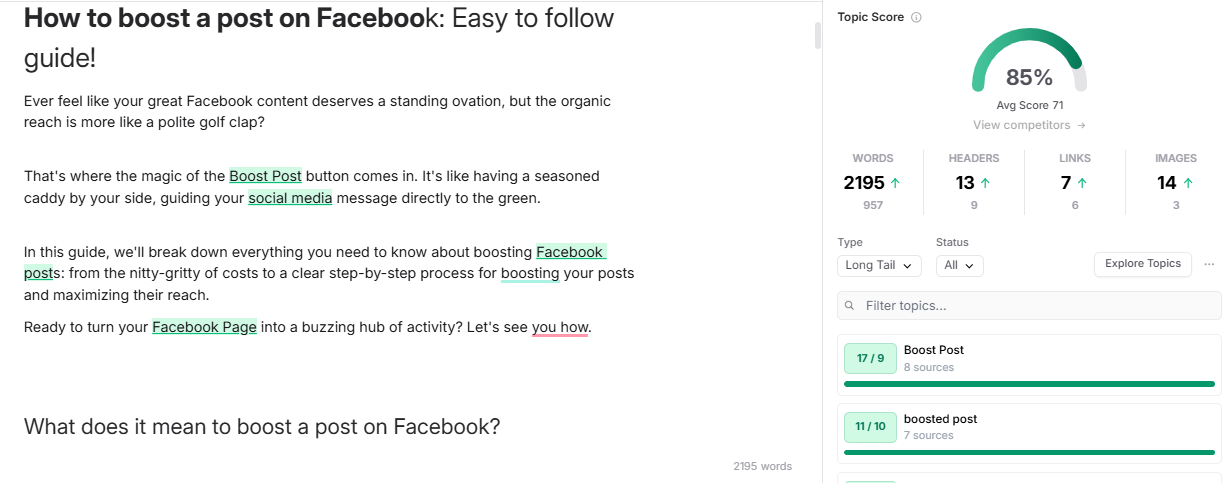Select the Boost Post topic item

click(x=1029, y=364)
